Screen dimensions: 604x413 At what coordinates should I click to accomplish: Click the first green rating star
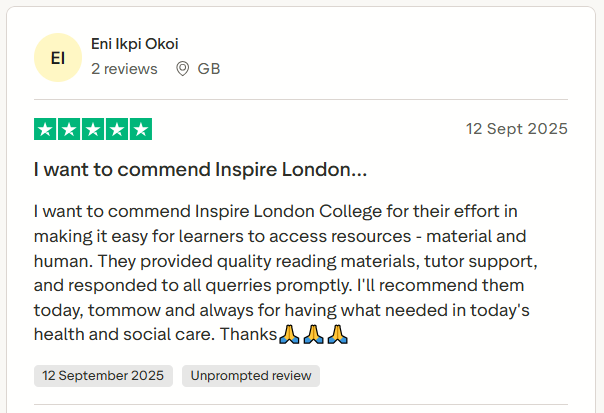pos(45,129)
